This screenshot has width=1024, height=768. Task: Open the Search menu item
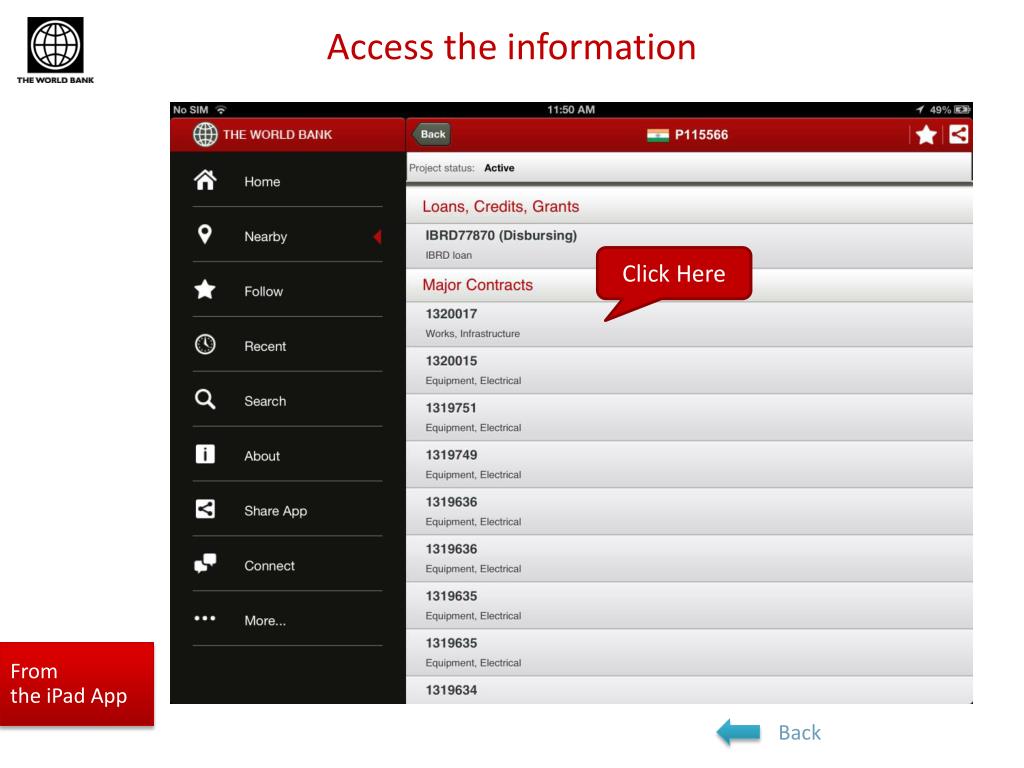[x=287, y=400]
